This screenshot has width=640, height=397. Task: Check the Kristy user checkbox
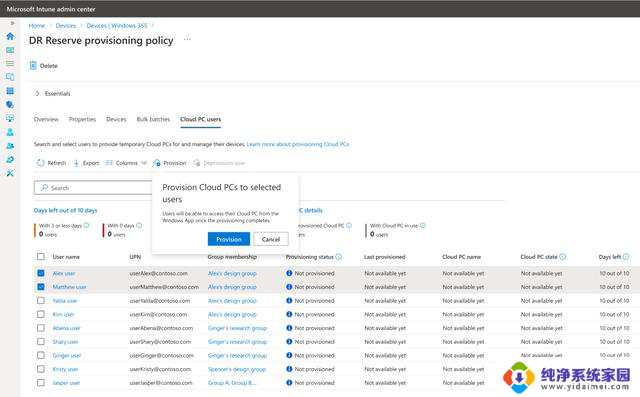[x=41, y=369]
